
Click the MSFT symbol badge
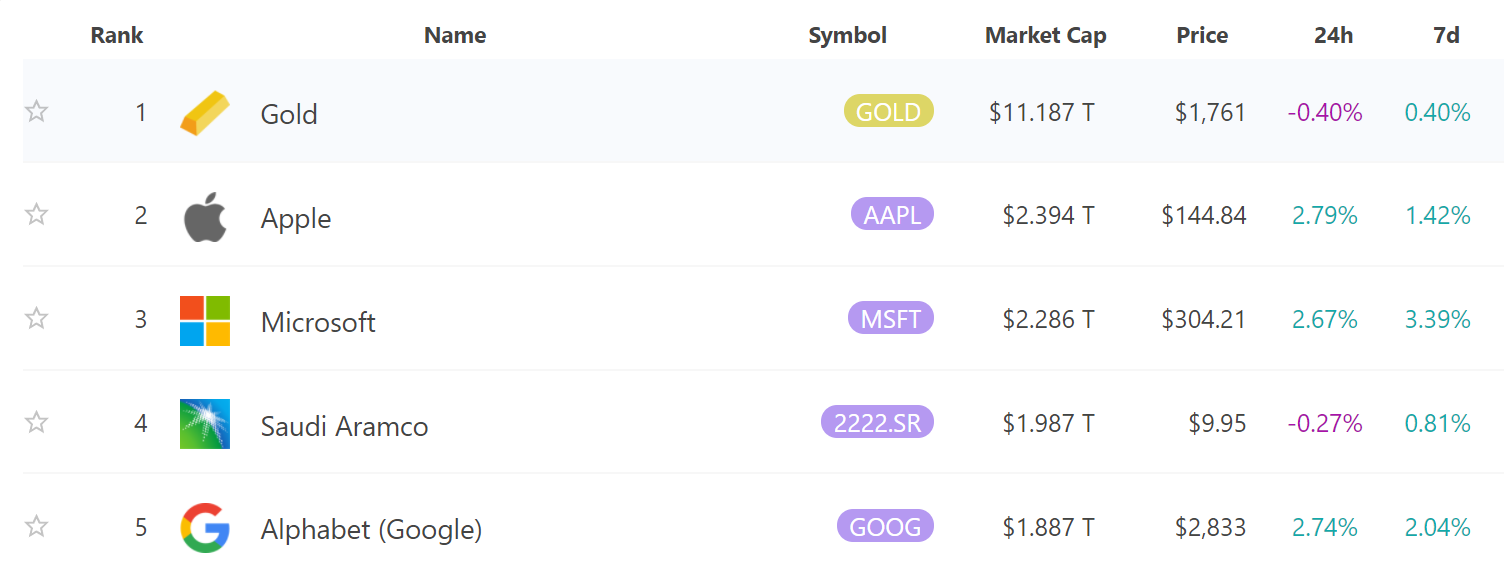coord(891,318)
